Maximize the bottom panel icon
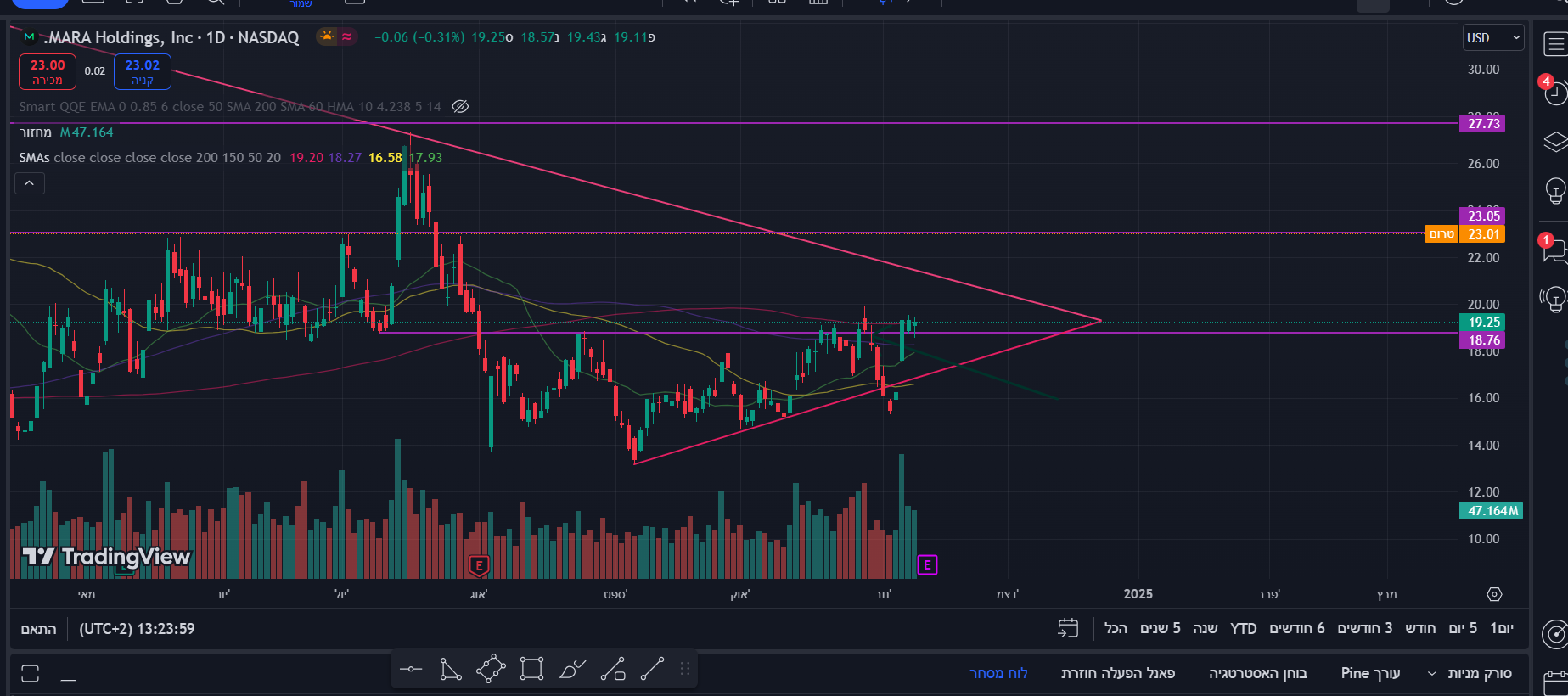 pyautogui.click(x=31, y=673)
